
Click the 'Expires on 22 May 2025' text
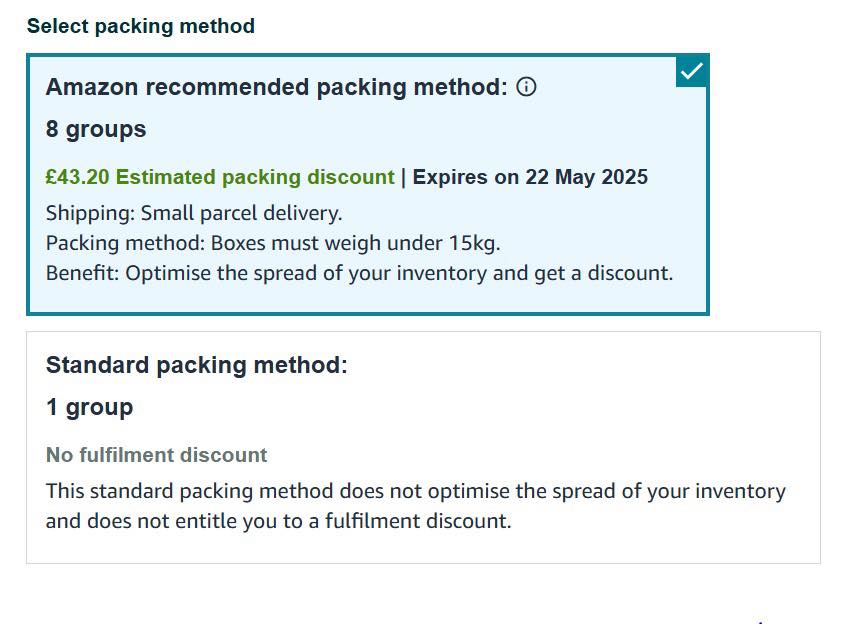coord(530,177)
